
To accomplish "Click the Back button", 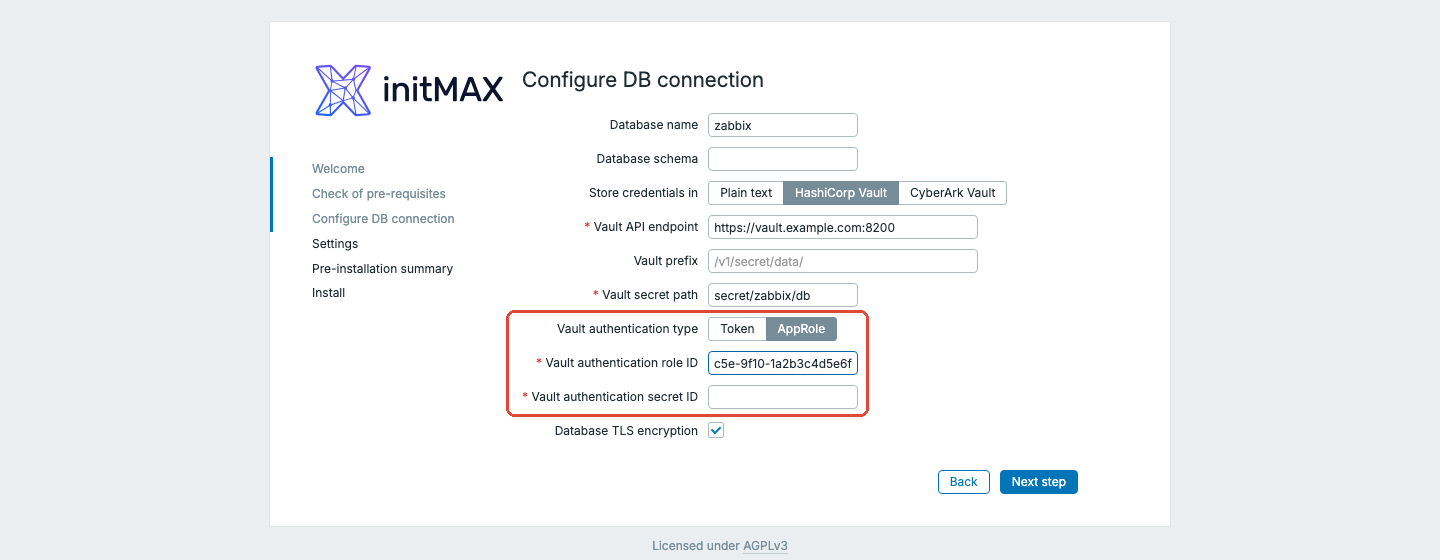I will [x=964, y=482].
